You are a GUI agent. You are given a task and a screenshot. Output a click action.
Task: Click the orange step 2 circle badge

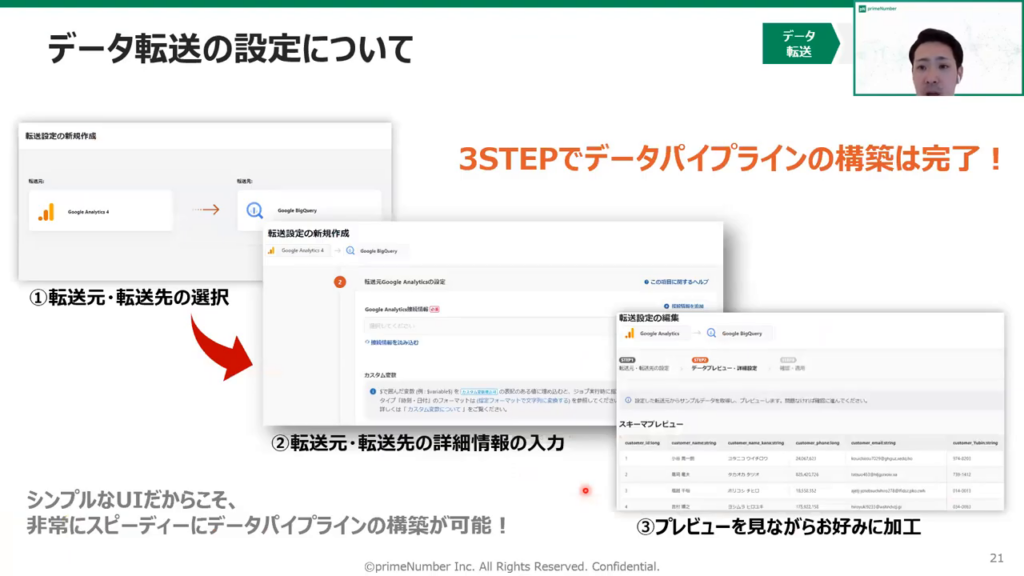[x=339, y=282]
